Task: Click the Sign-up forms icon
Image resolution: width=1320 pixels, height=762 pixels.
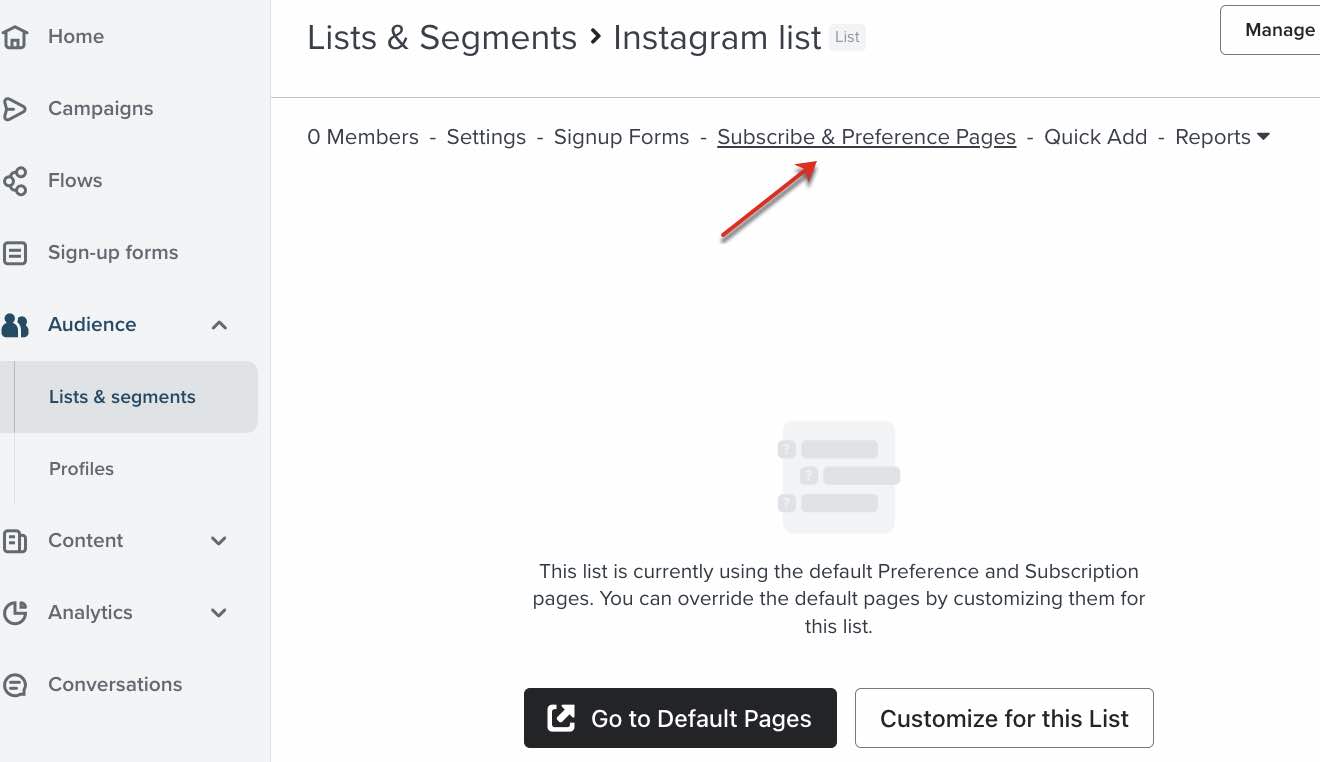Action: tap(16, 252)
